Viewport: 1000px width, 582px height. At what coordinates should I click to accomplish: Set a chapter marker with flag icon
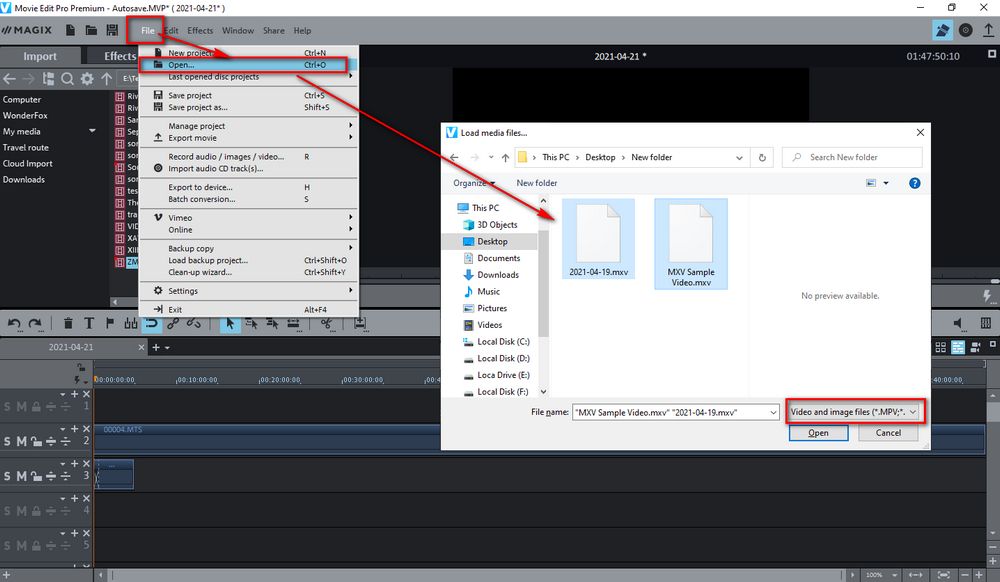[x=110, y=323]
